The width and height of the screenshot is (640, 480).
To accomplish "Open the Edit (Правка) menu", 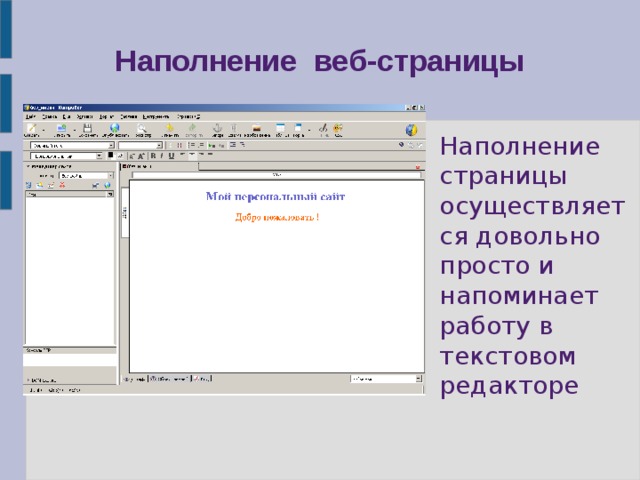I will tap(49, 117).
